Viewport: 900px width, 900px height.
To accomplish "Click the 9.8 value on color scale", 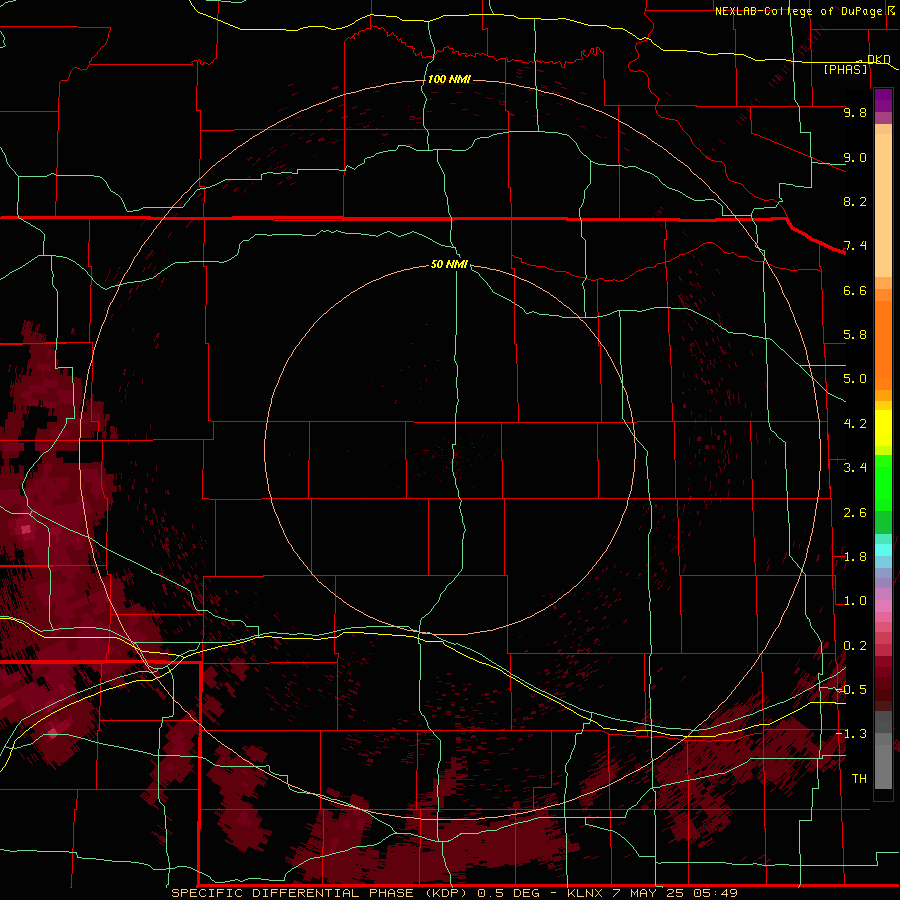I will point(855,112).
